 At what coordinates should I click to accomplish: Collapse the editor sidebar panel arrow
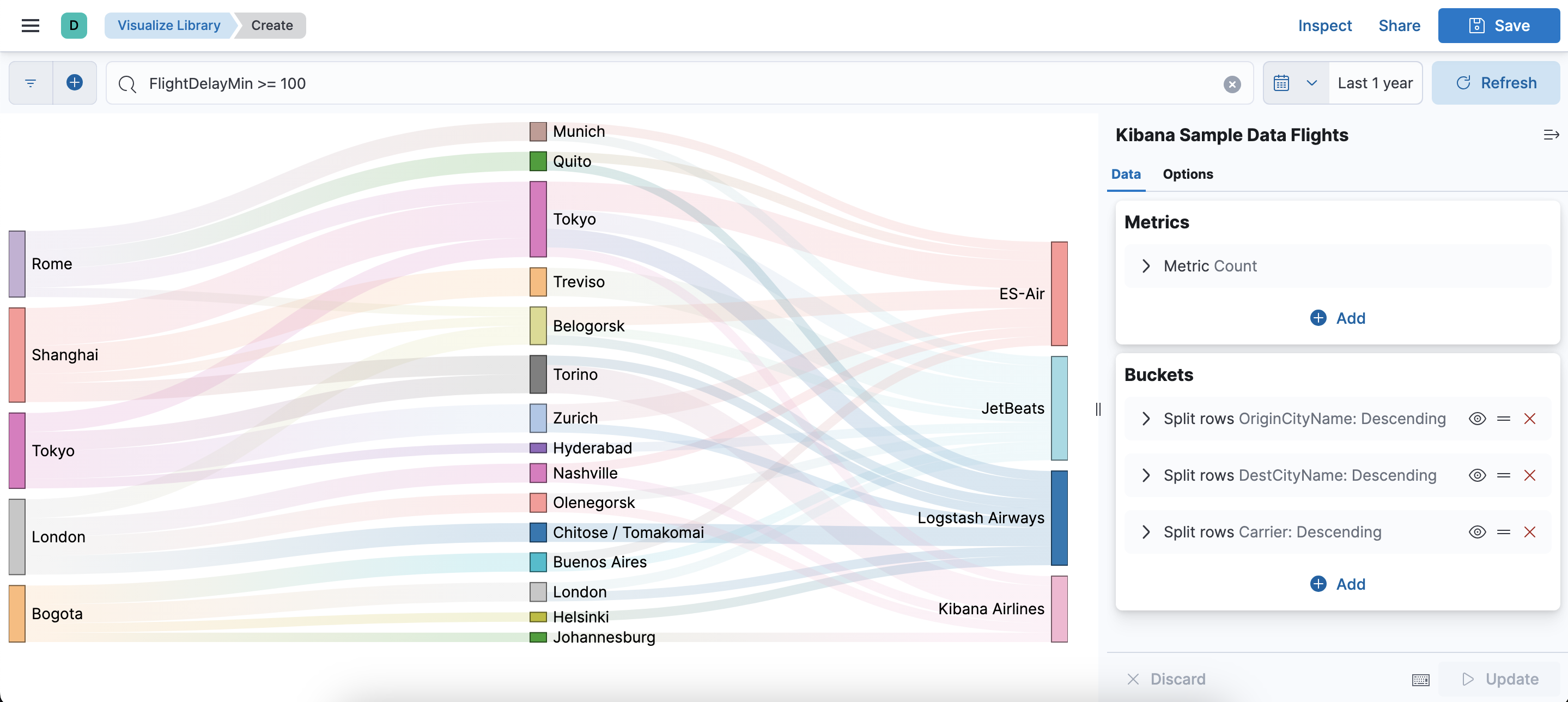tap(1551, 135)
